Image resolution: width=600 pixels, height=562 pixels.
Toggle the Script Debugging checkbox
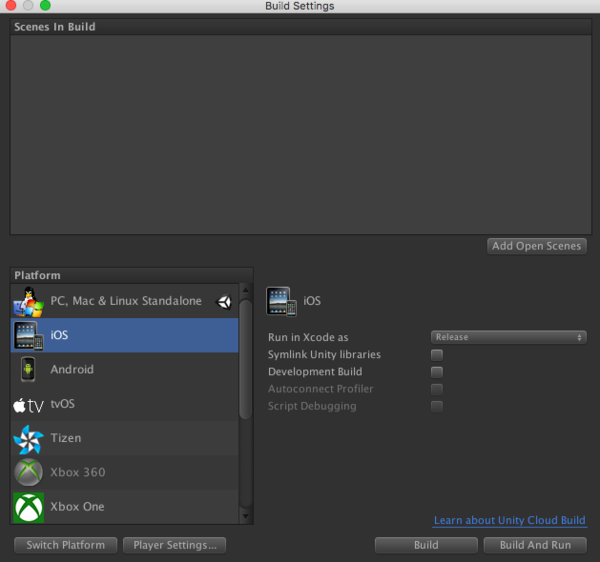pos(437,406)
